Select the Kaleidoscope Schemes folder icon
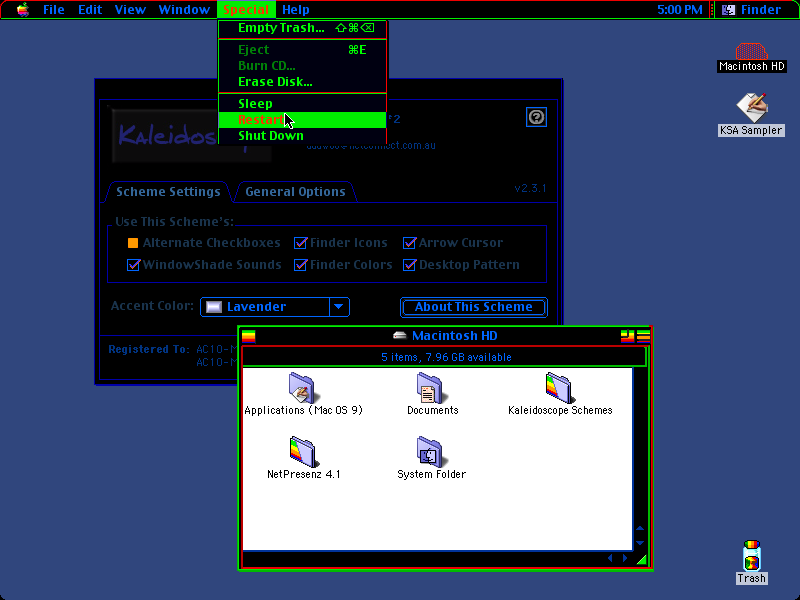This screenshot has width=800, height=600. 559,388
